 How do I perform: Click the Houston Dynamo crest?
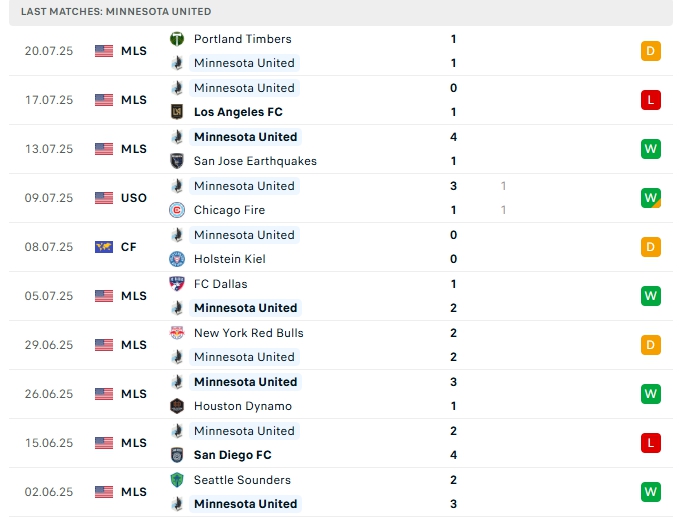[177, 406]
